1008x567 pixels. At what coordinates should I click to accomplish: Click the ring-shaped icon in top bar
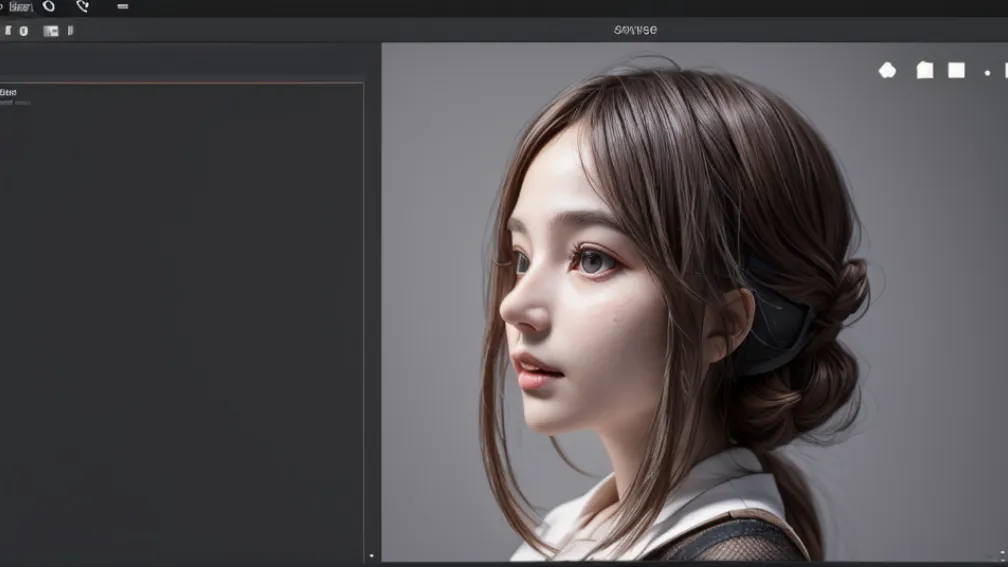click(49, 6)
